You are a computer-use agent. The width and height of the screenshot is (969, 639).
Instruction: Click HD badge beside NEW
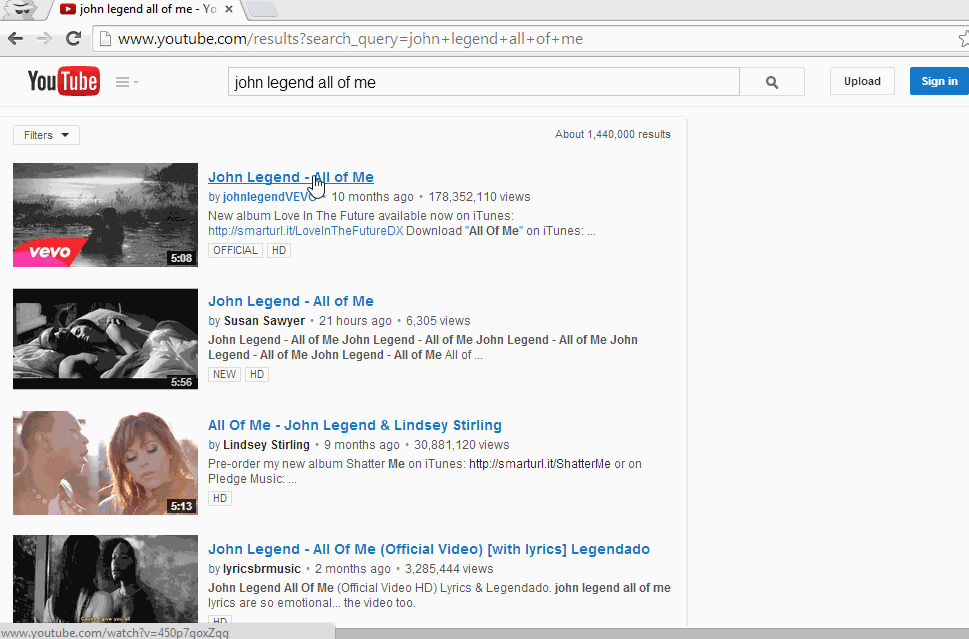(x=257, y=375)
